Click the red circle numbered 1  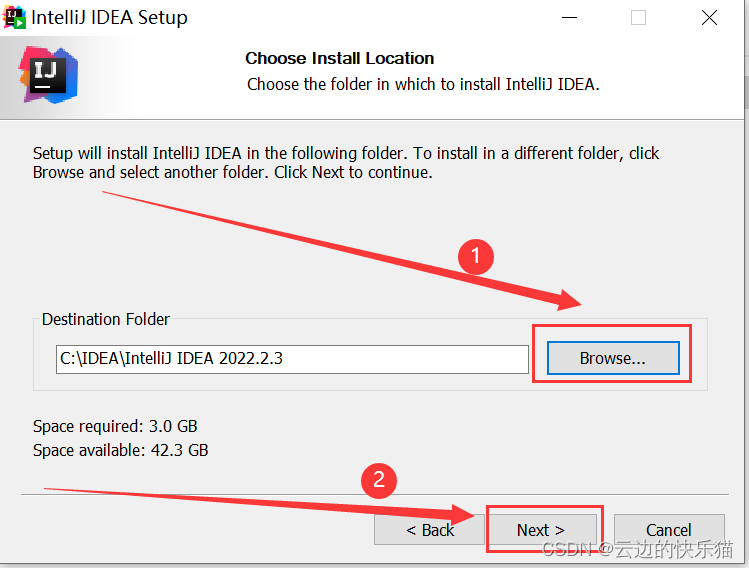pos(476,257)
